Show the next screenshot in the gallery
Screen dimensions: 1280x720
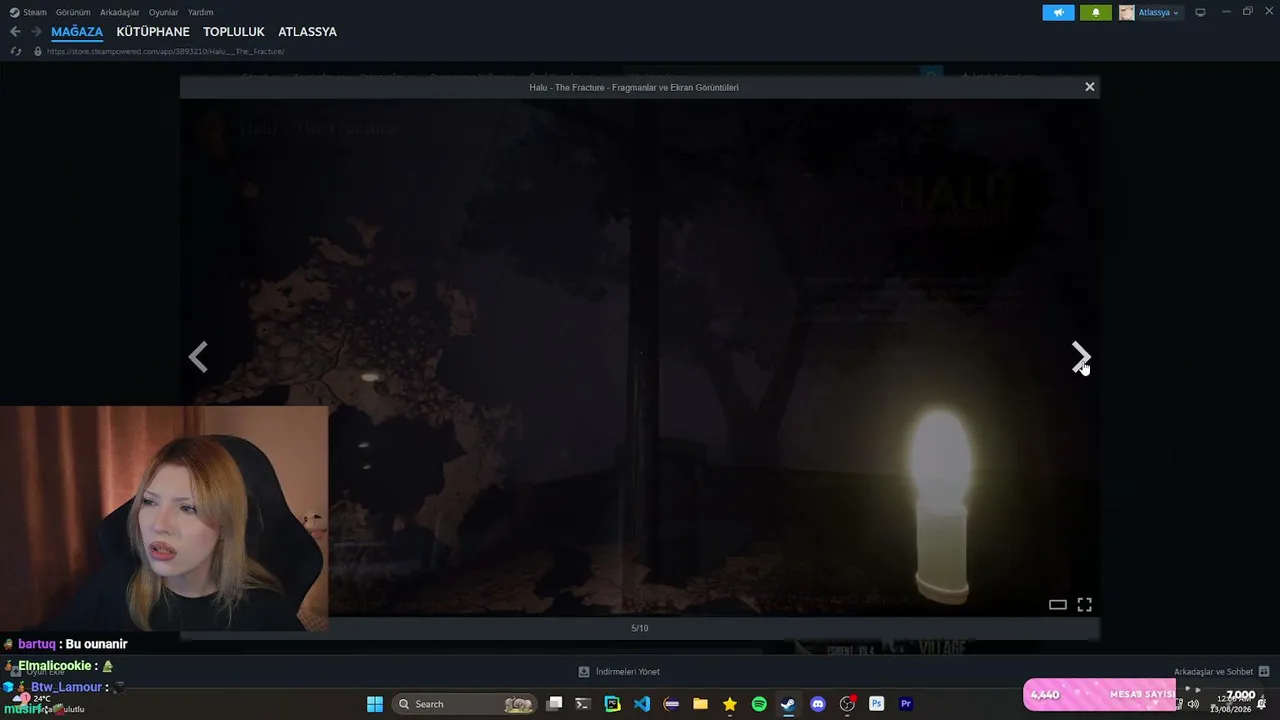pos(1080,356)
